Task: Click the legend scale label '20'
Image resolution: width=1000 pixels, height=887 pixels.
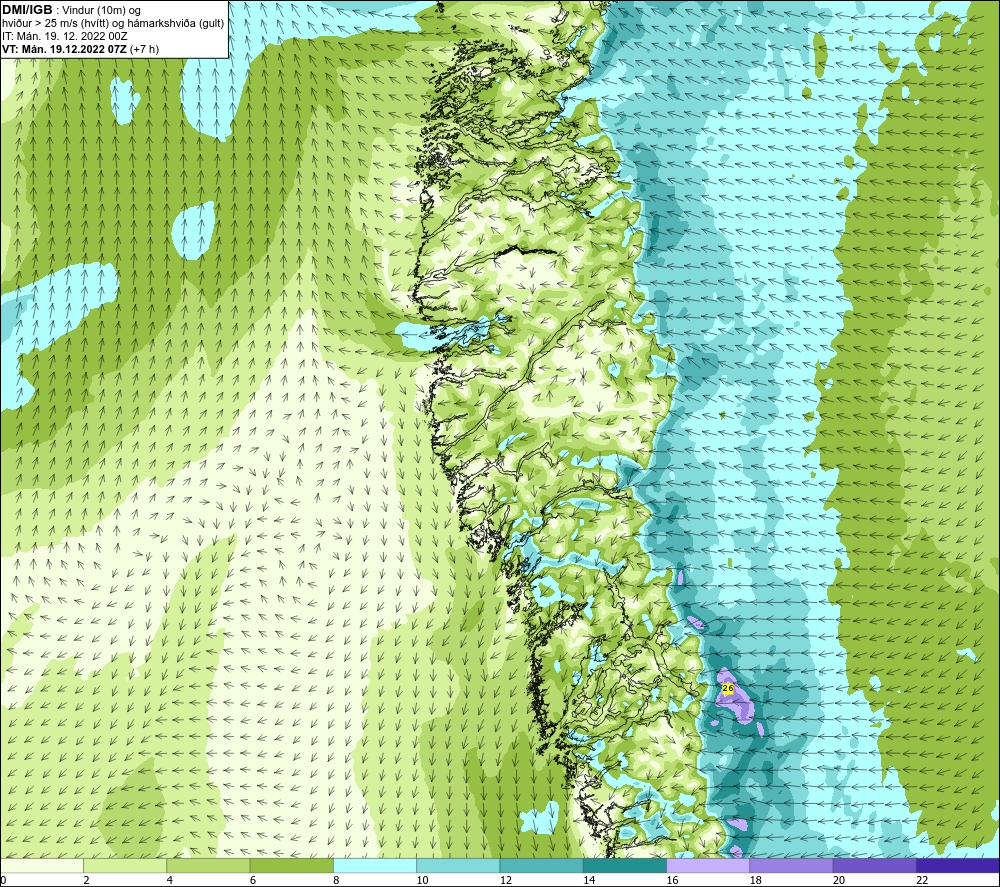Action: pos(839,880)
